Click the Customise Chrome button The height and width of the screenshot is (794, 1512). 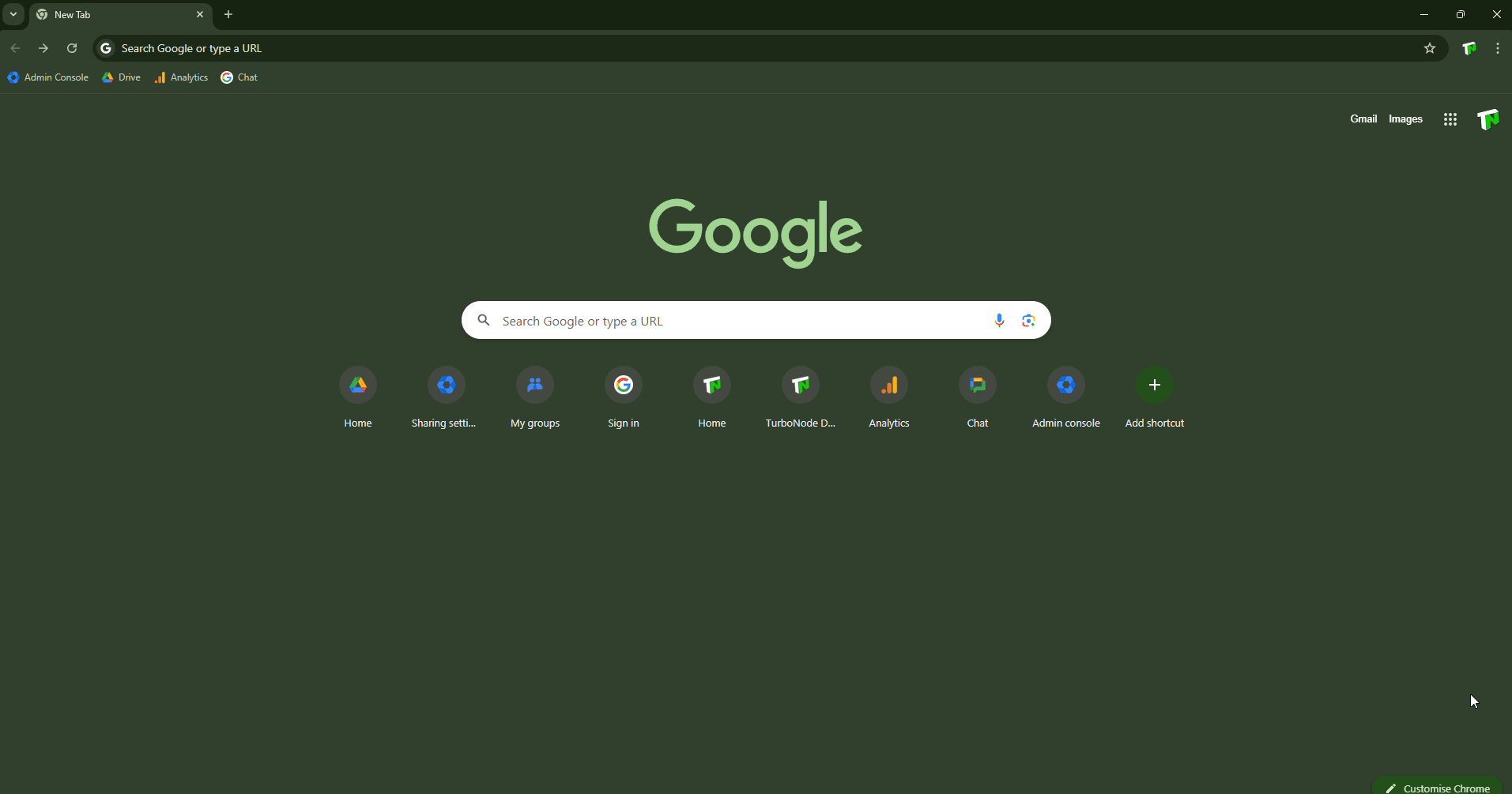tap(1438, 787)
